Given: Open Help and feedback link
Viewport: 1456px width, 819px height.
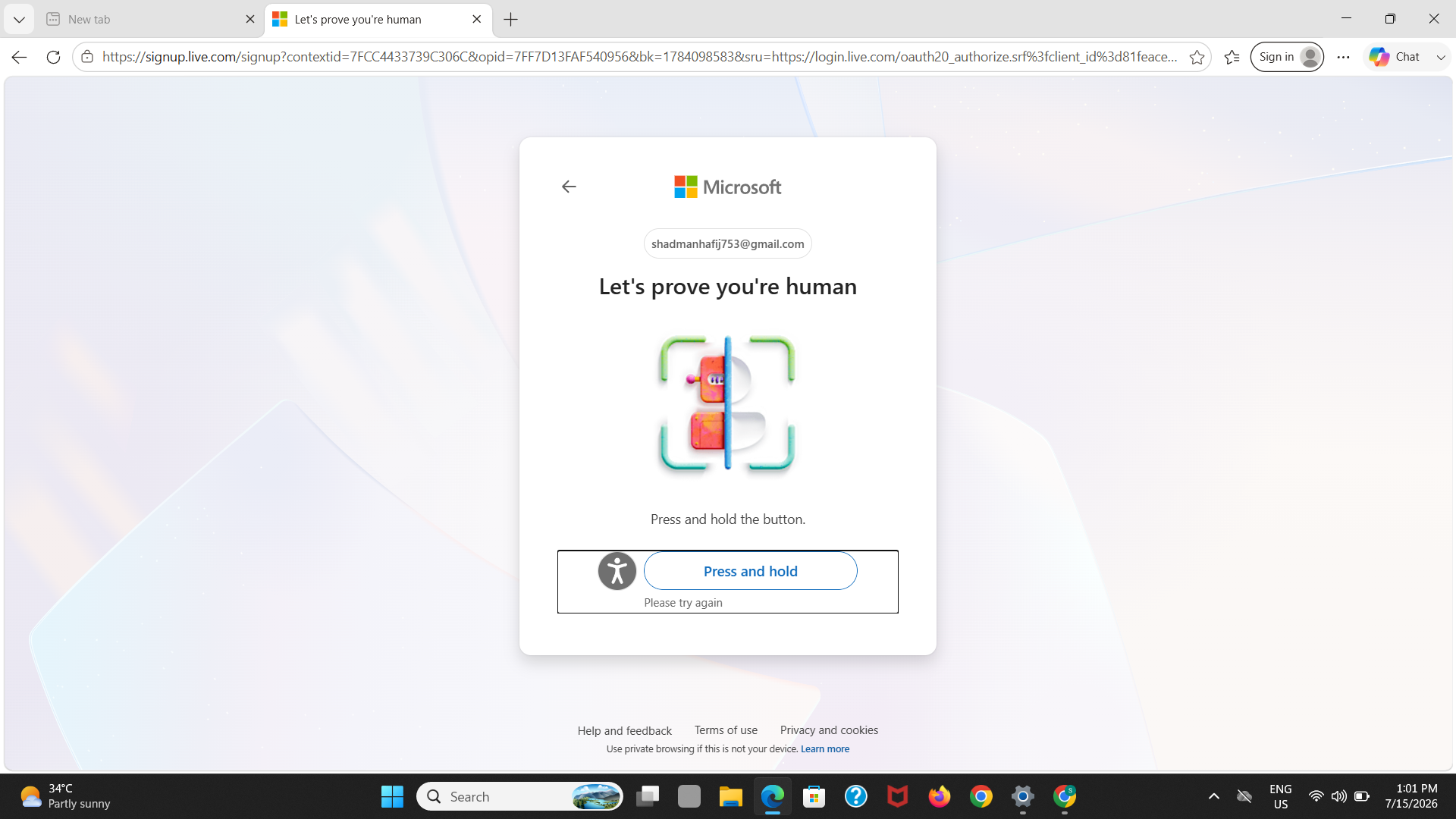Looking at the screenshot, I should tap(624, 730).
